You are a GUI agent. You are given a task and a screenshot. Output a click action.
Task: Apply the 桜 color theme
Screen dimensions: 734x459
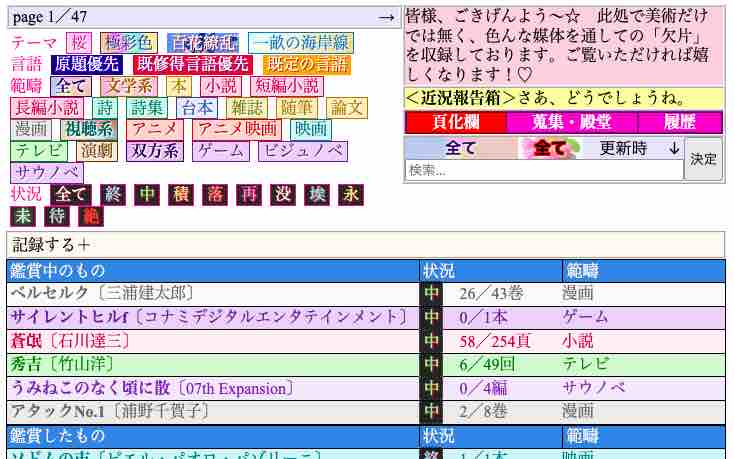(x=79, y=43)
